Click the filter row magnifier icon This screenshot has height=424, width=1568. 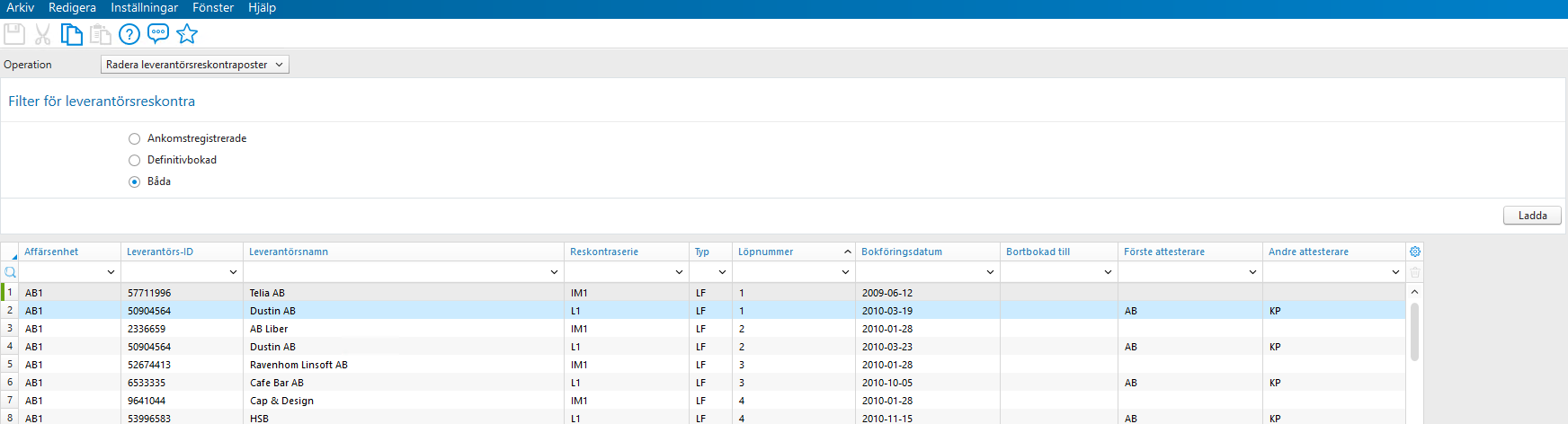click(x=10, y=272)
